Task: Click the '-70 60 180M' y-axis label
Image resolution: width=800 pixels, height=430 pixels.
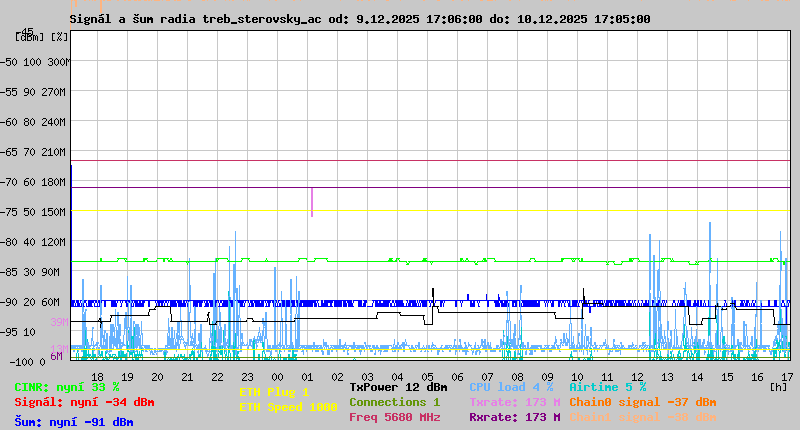Action: click(x=33, y=182)
